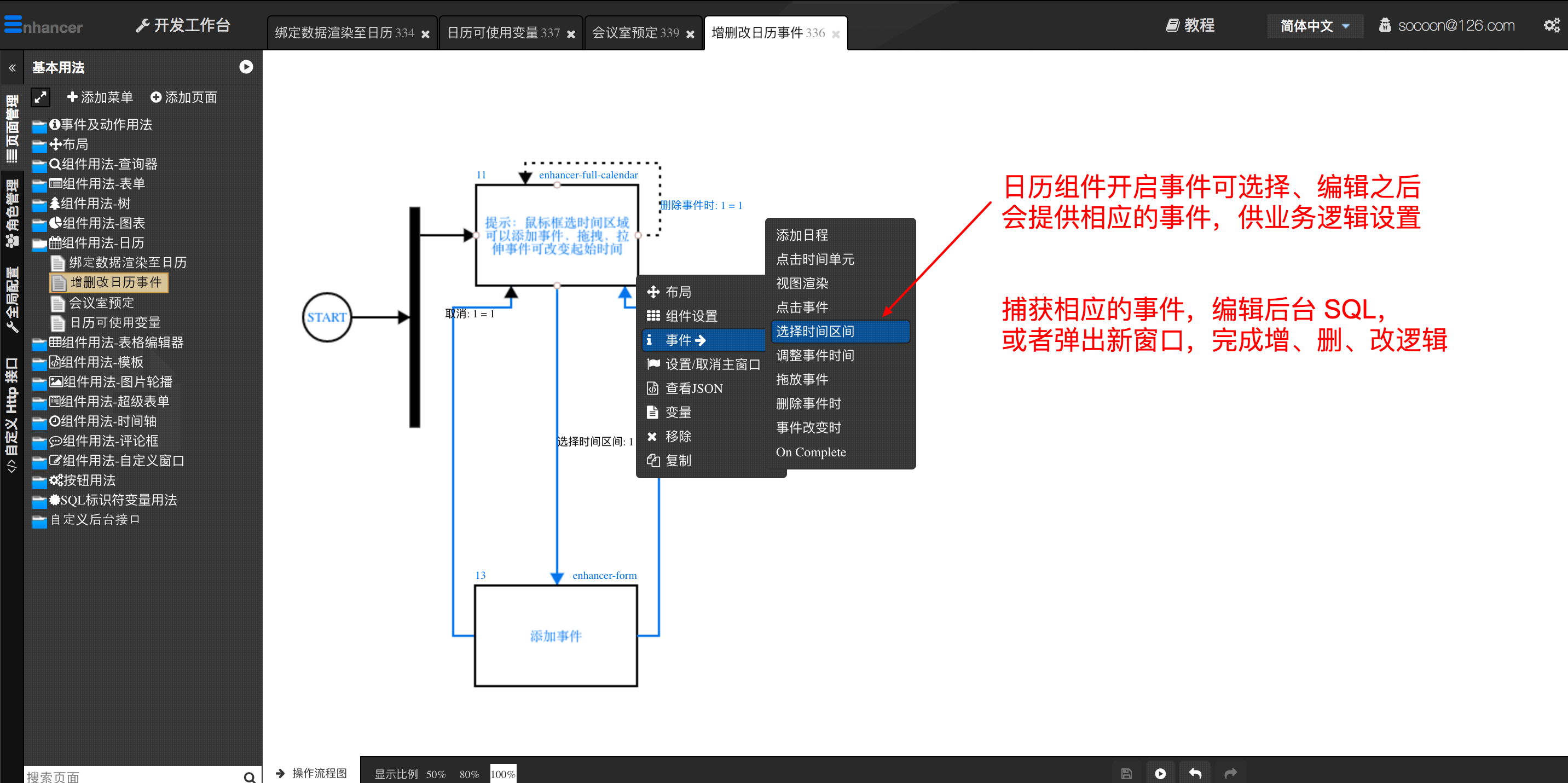Open the 简体中文 language dropdown

click(x=1315, y=26)
